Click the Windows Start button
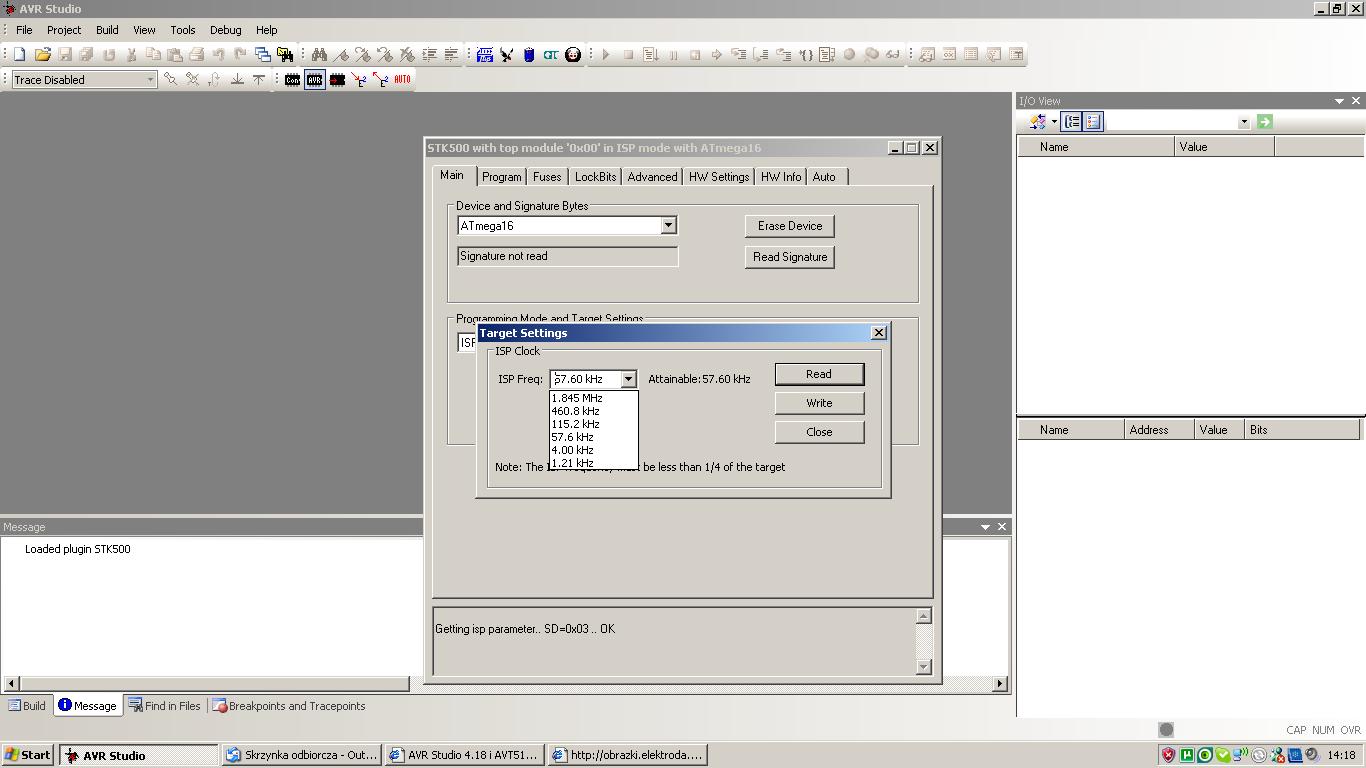The height and width of the screenshot is (768, 1366). click(28, 755)
